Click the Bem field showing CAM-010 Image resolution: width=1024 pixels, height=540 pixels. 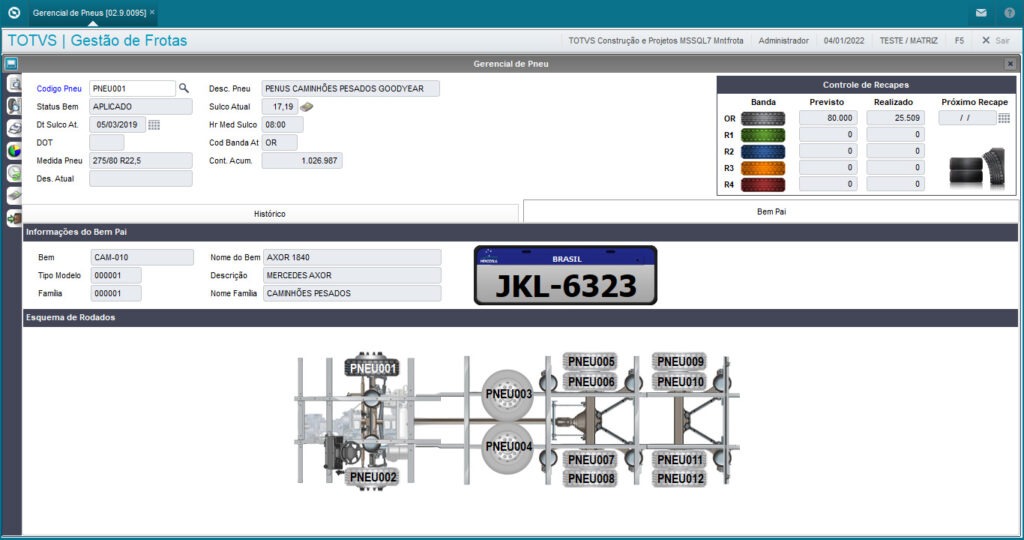142,257
